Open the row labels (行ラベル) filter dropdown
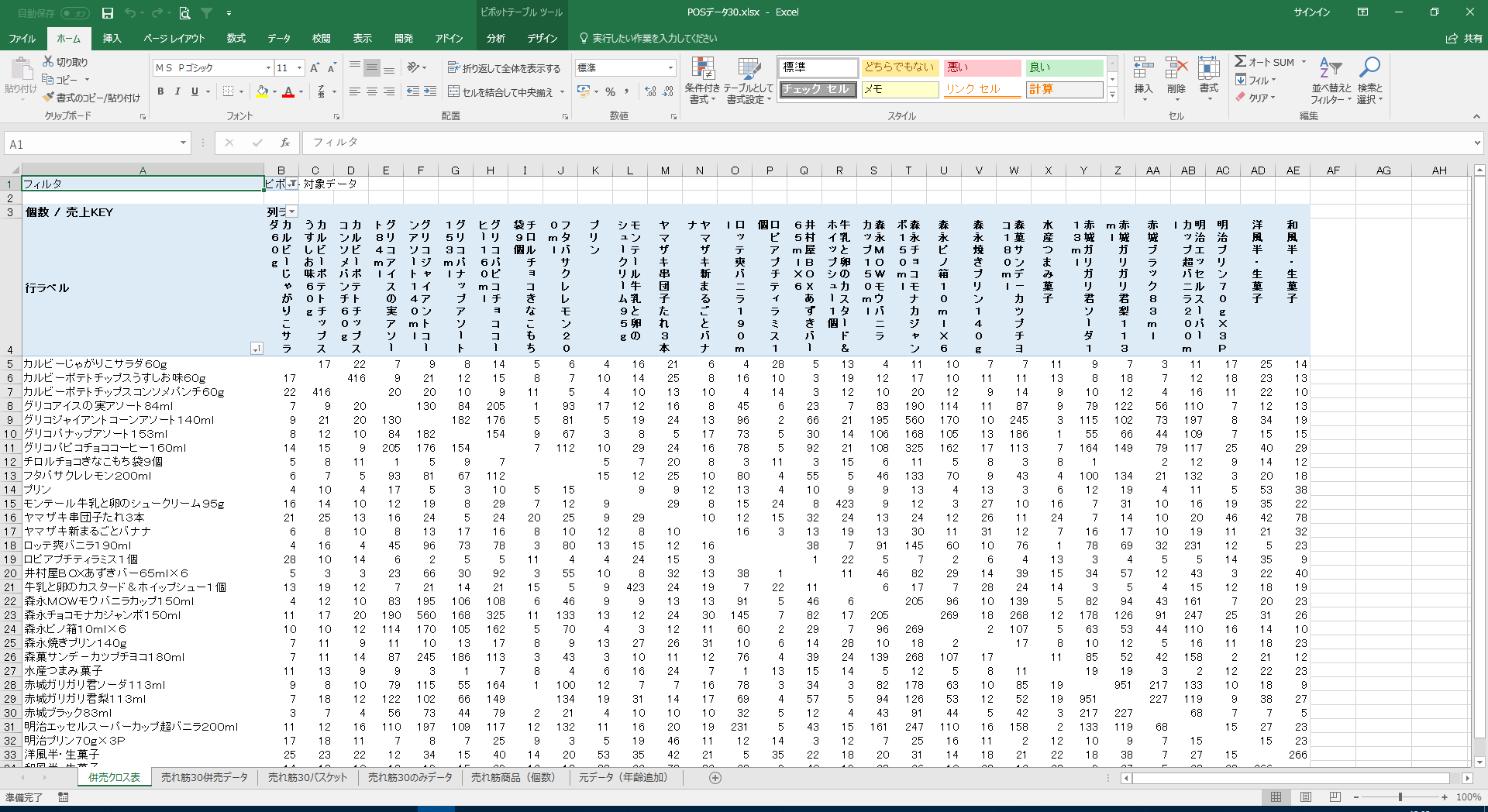 (257, 349)
